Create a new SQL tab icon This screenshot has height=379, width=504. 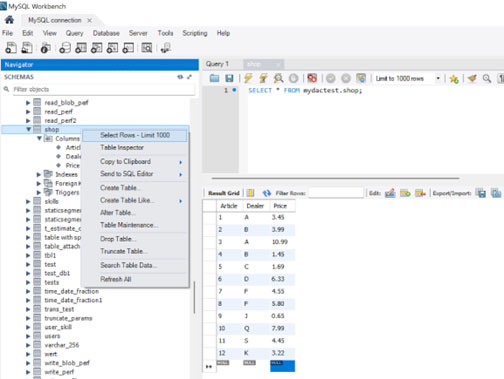[11, 48]
